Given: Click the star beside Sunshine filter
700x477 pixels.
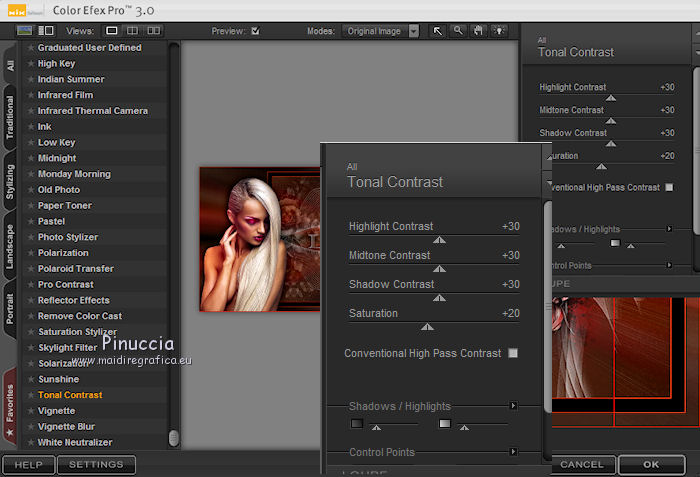Looking at the screenshot, I should pos(31,379).
